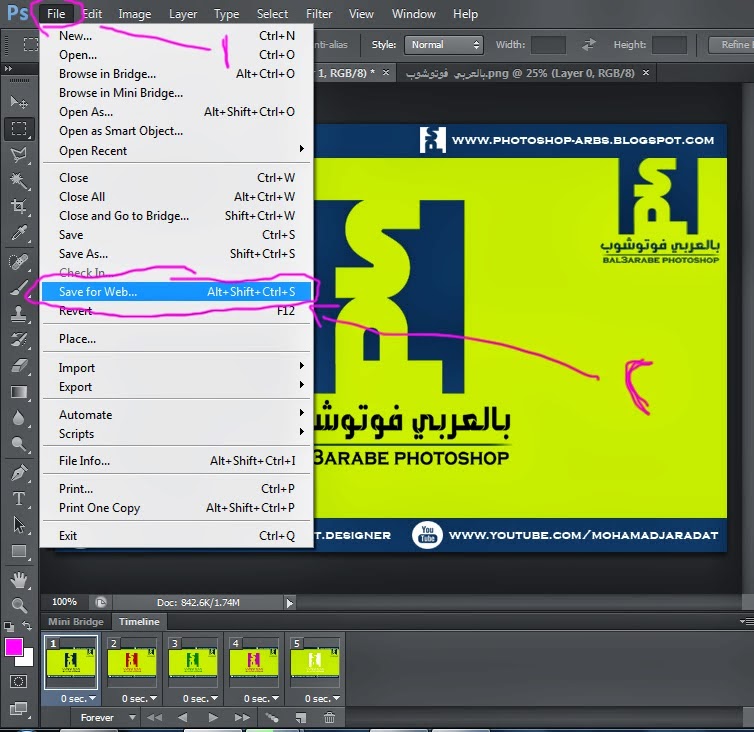
Task: Open the Forever looping options dropdown
Action: coord(108,718)
